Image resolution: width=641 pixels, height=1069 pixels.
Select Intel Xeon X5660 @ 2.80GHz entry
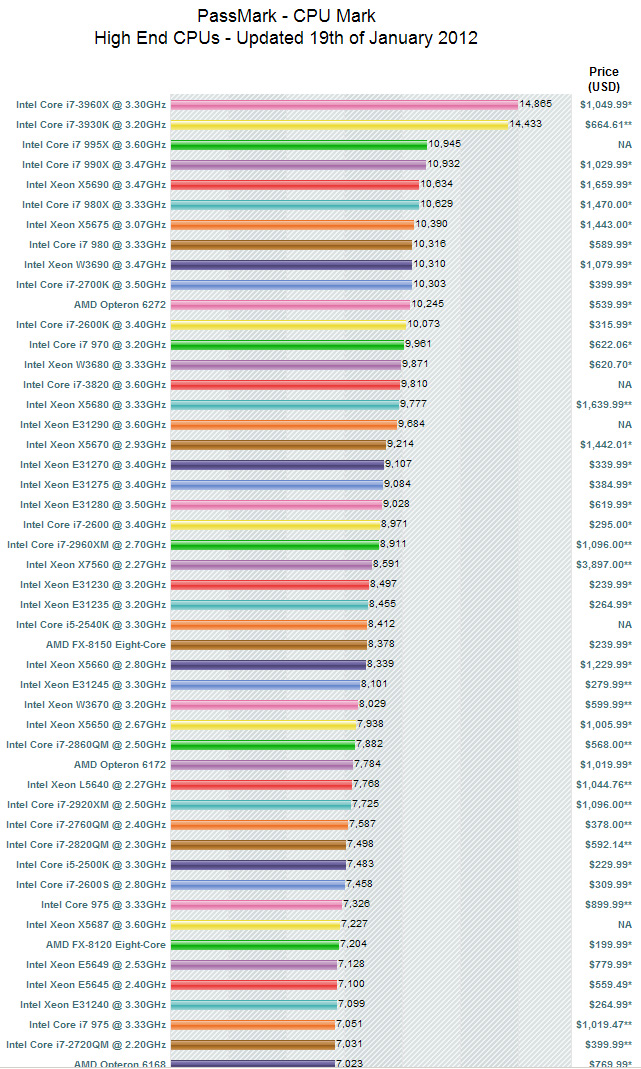[x=95, y=665]
